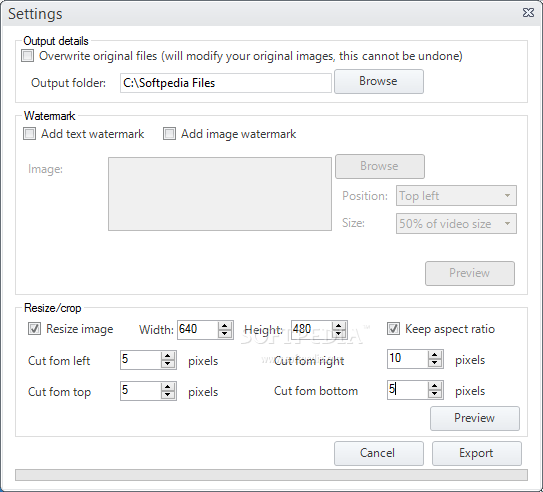Cancel the settings dialog

[x=379, y=453]
